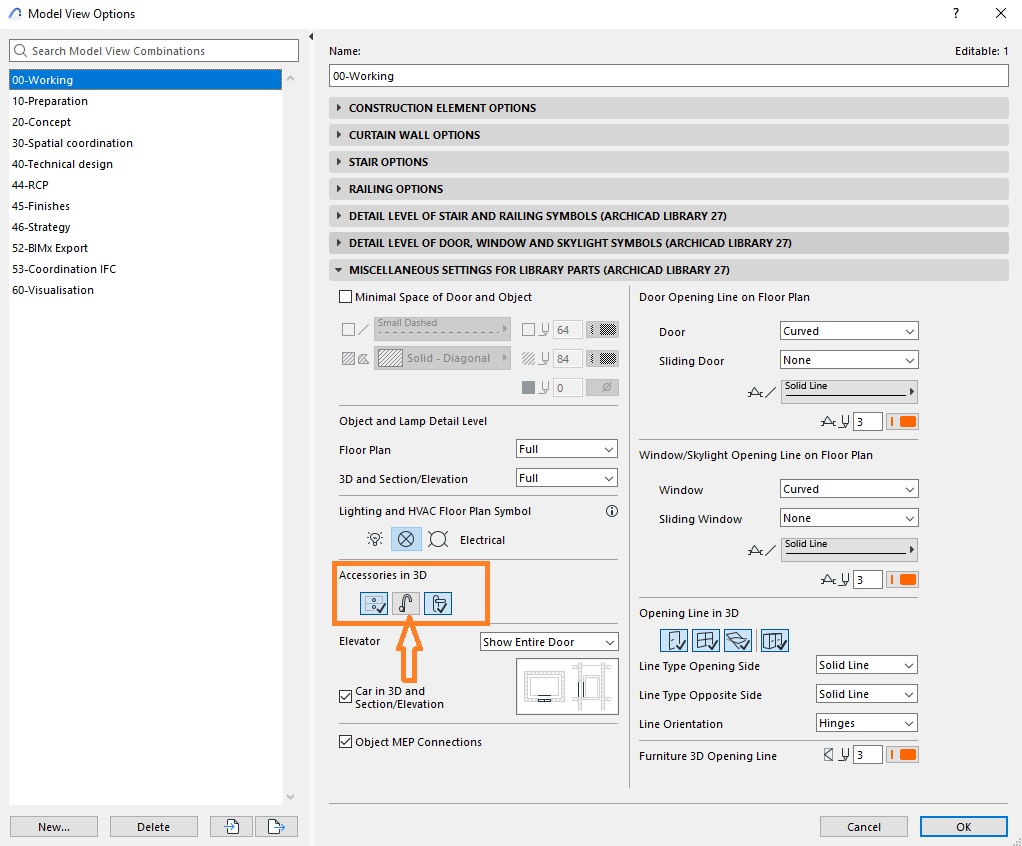The height and width of the screenshot is (846, 1022).
Task: Click door opening line orange pen color swatch
Action: coord(903,422)
